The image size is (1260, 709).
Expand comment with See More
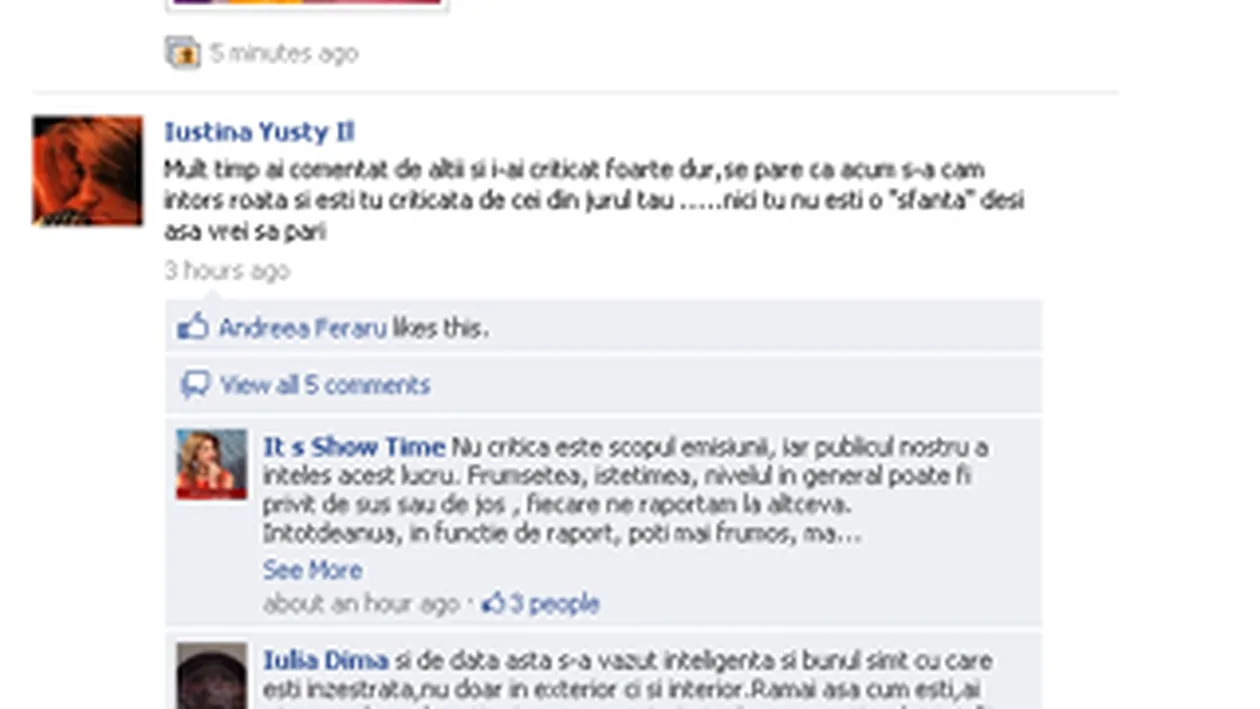tap(312, 570)
